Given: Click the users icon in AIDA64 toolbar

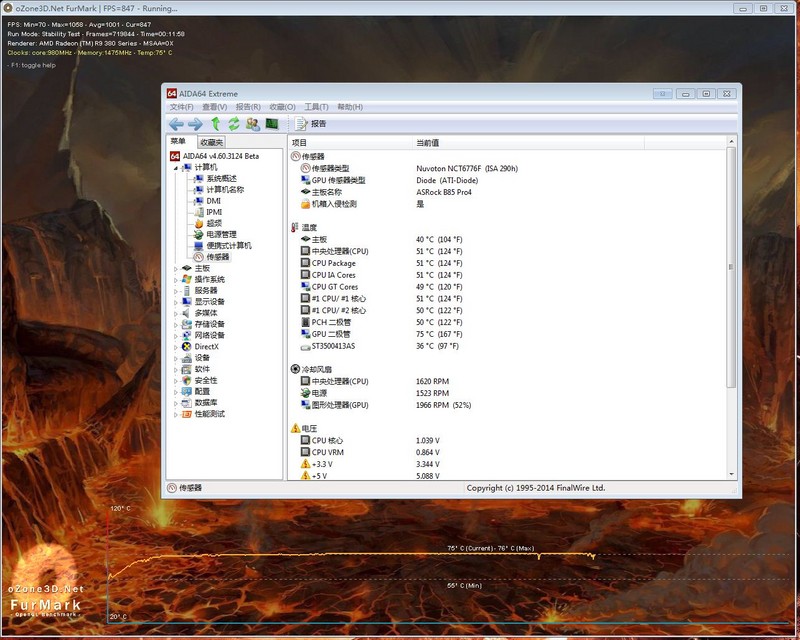Looking at the screenshot, I should [x=252, y=124].
